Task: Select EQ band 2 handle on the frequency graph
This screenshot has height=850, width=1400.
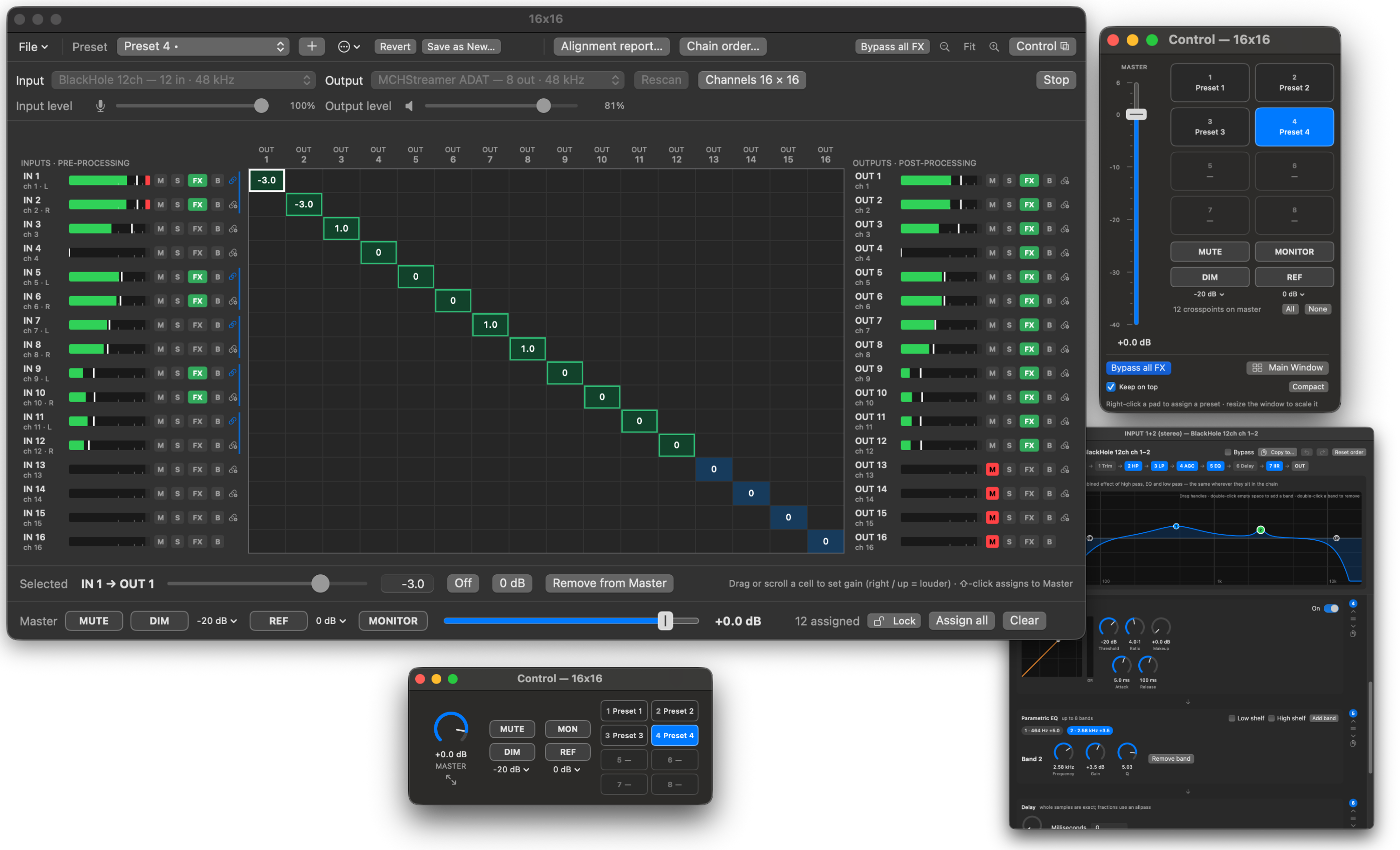Action: [1260, 530]
